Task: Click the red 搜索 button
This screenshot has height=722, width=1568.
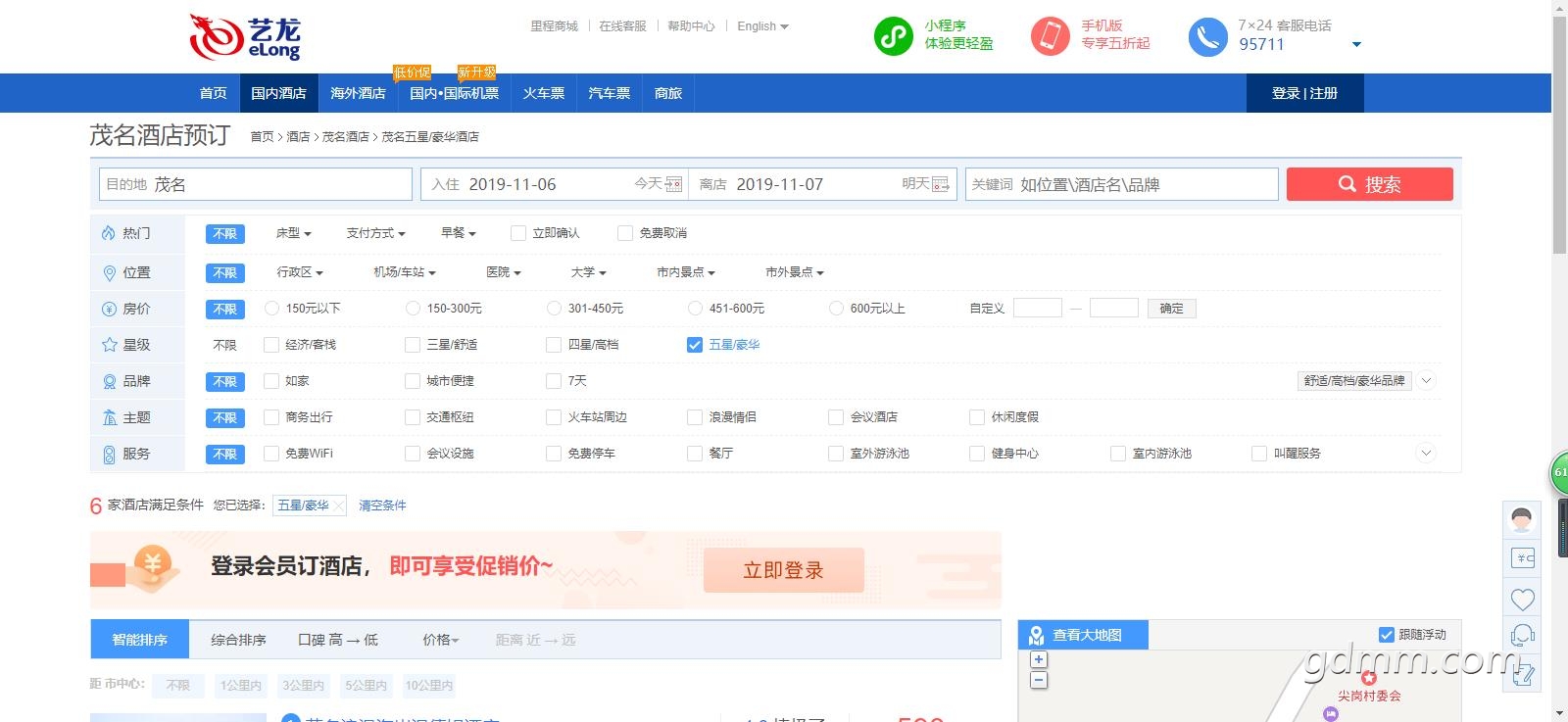Action: tap(1370, 184)
